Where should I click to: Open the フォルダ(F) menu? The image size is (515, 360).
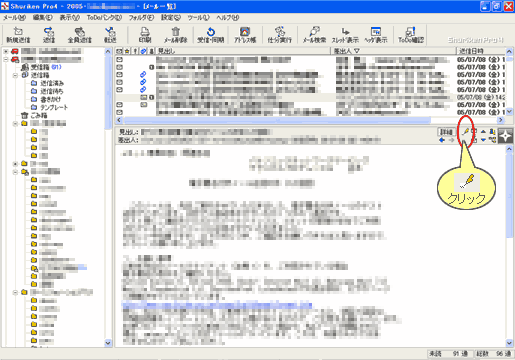tap(141, 18)
